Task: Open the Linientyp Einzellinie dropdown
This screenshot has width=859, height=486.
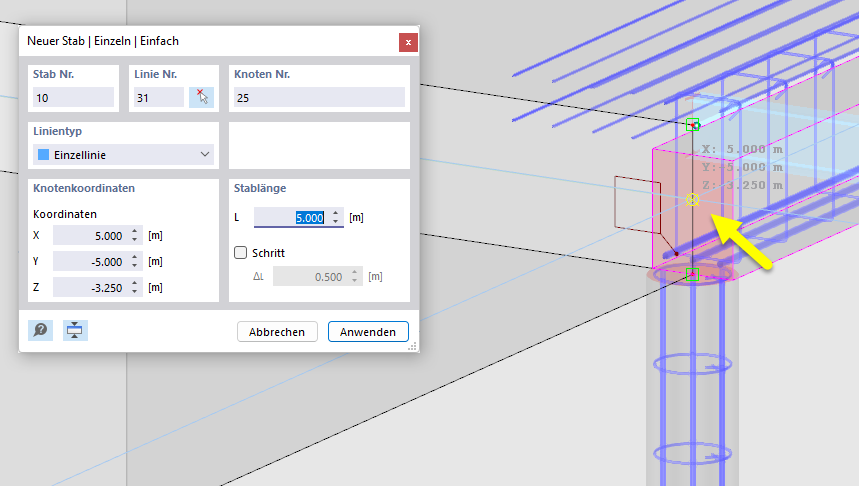Action: click(123, 155)
